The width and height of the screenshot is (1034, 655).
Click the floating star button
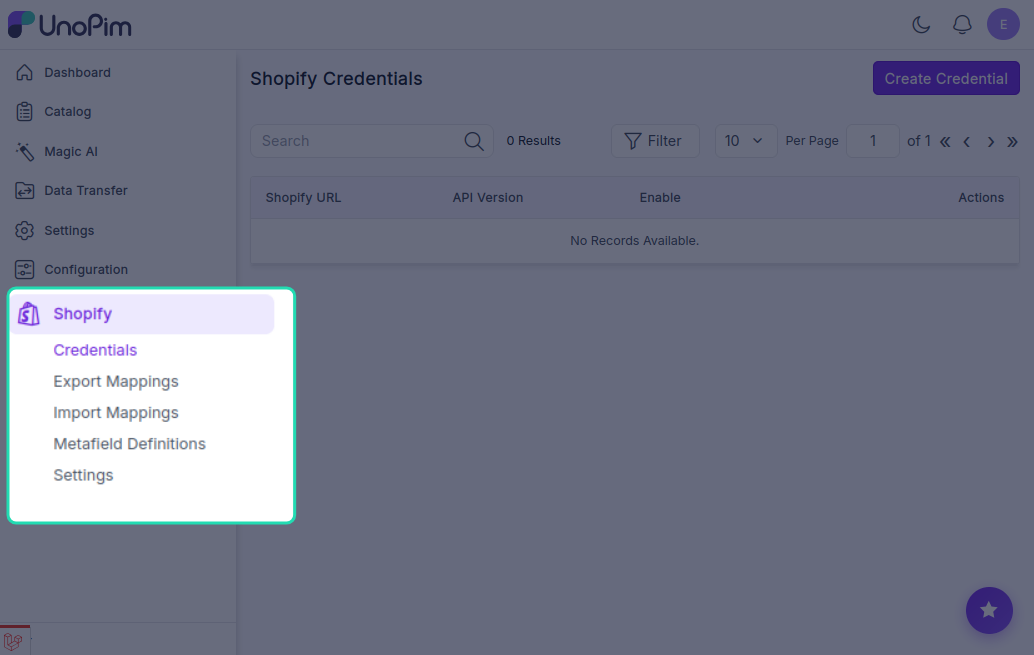(989, 610)
